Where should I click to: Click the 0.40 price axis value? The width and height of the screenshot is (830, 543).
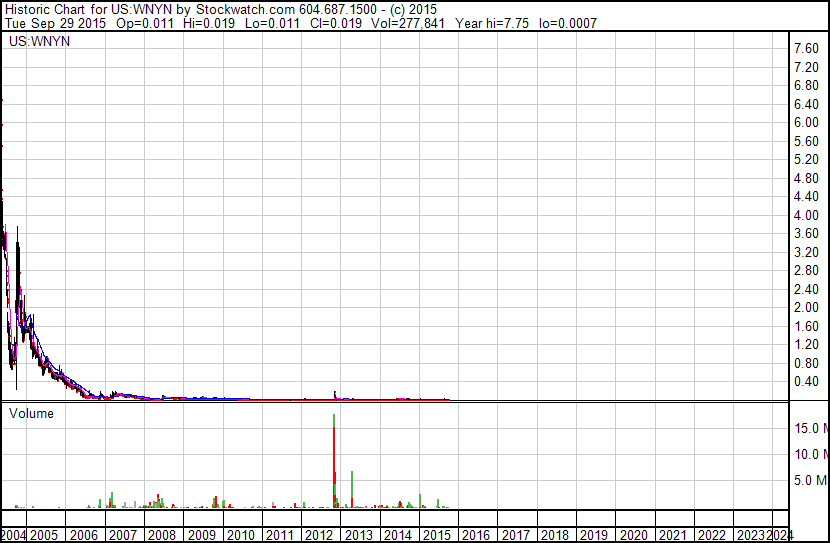pyautogui.click(x=806, y=382)
